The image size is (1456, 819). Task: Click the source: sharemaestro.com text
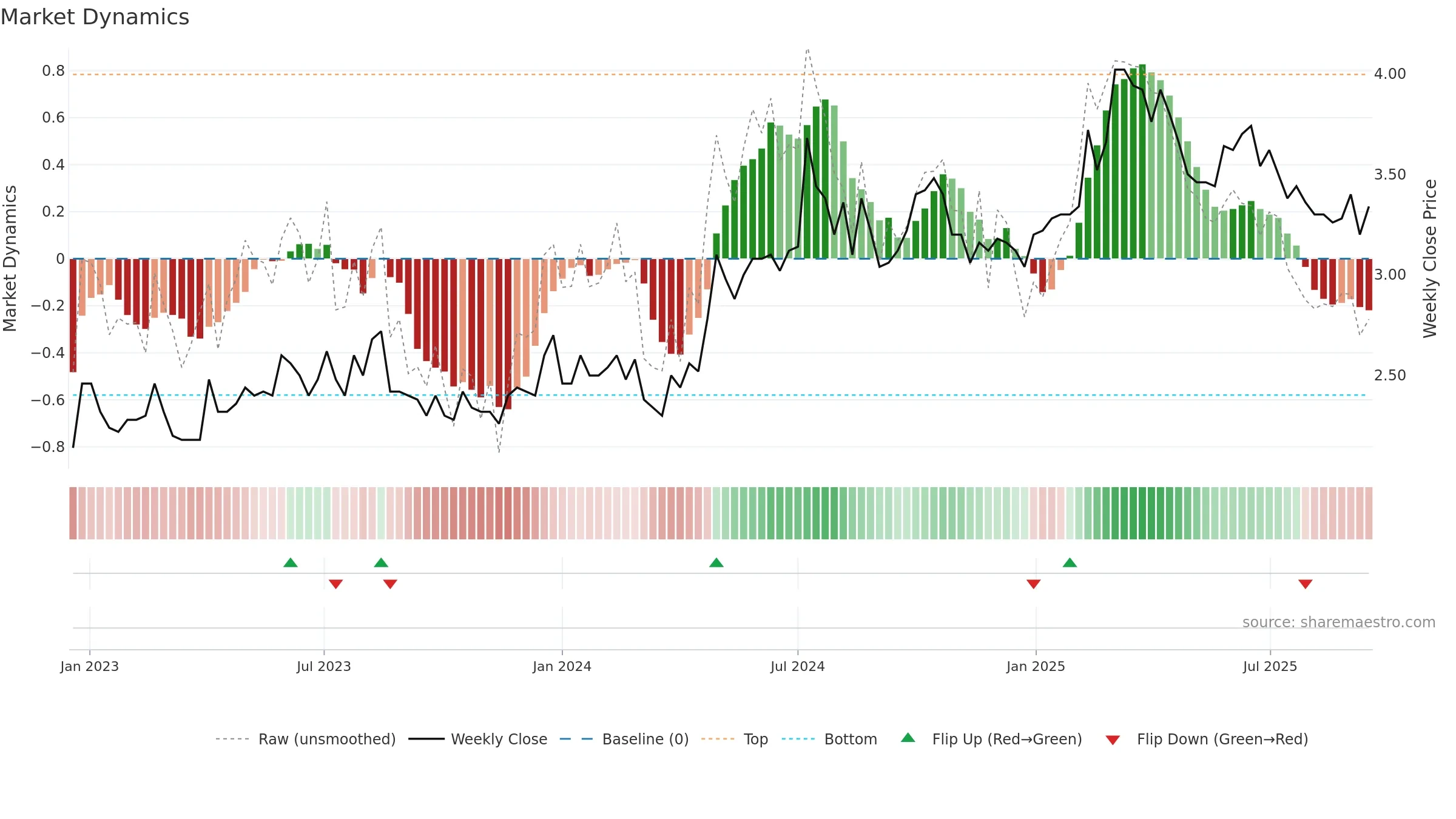tap(1339, 622)
